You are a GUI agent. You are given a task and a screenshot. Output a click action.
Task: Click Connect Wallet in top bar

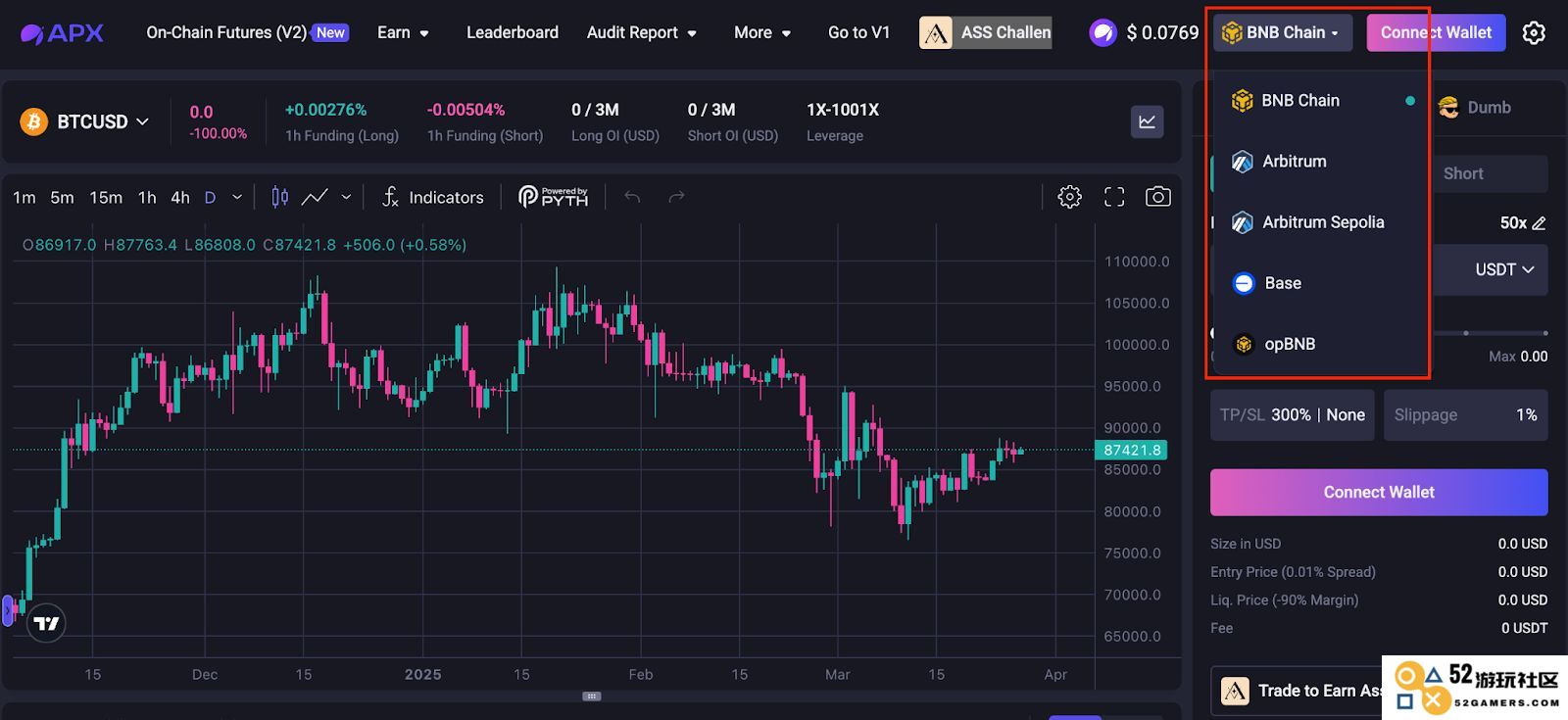(1436, 32)
